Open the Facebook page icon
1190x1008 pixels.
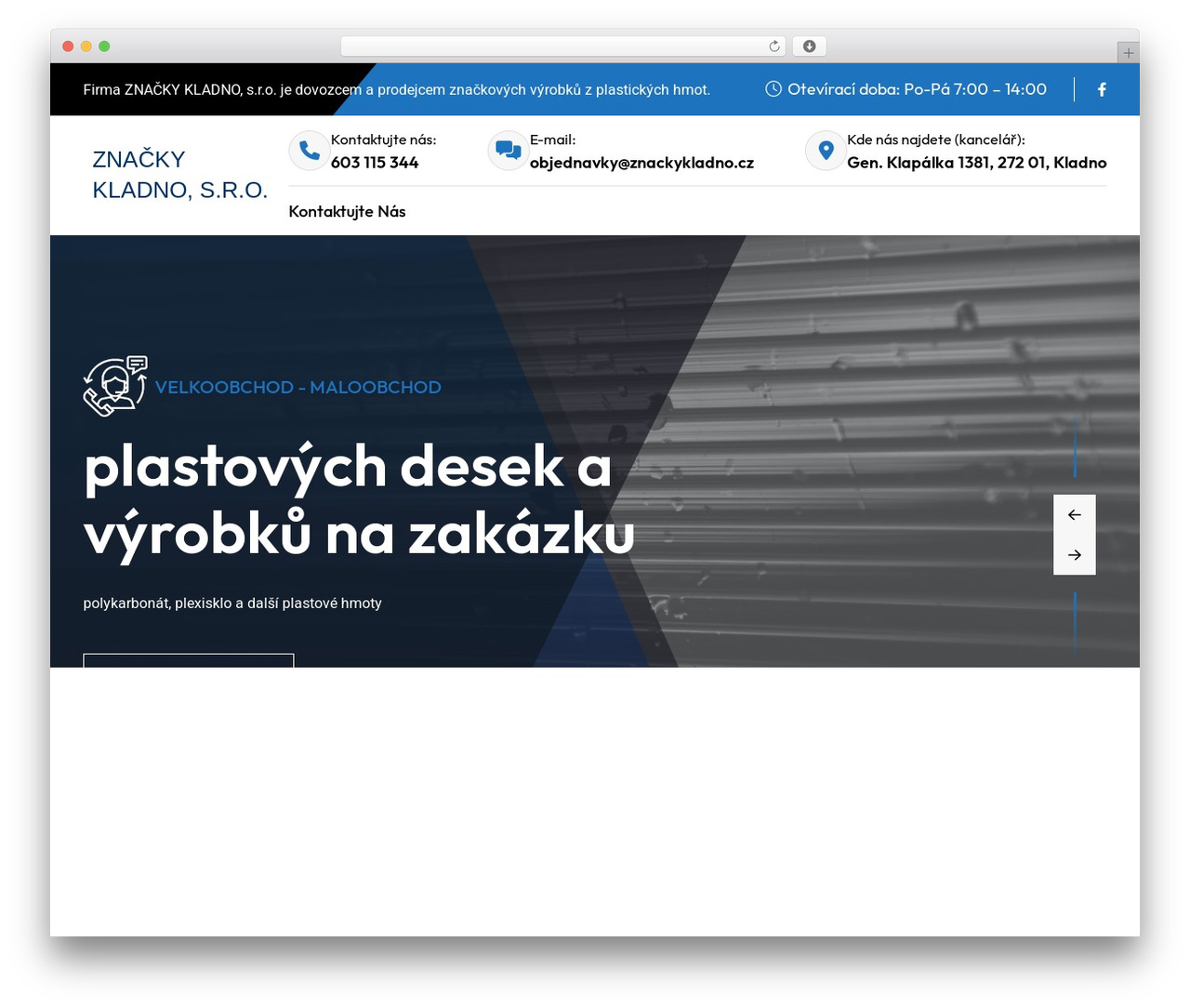coord(1102,89)
